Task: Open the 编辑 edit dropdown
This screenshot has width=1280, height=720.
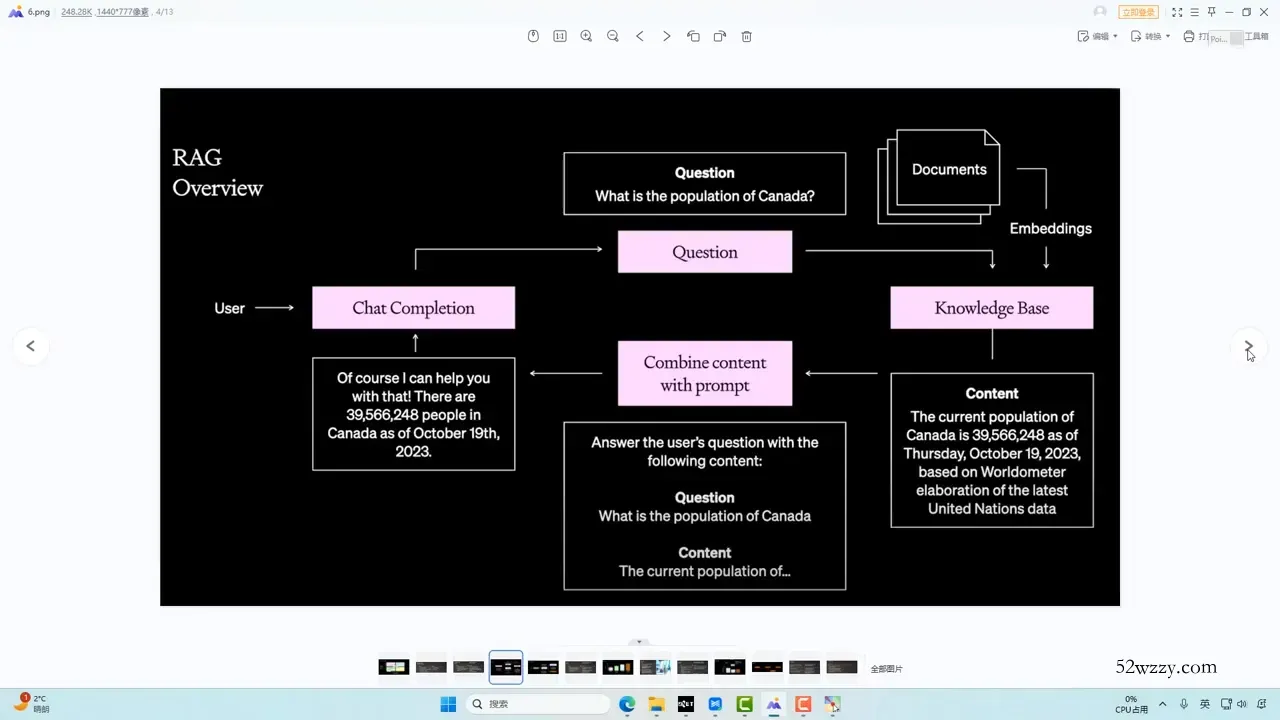Action: coord(1097,36)
